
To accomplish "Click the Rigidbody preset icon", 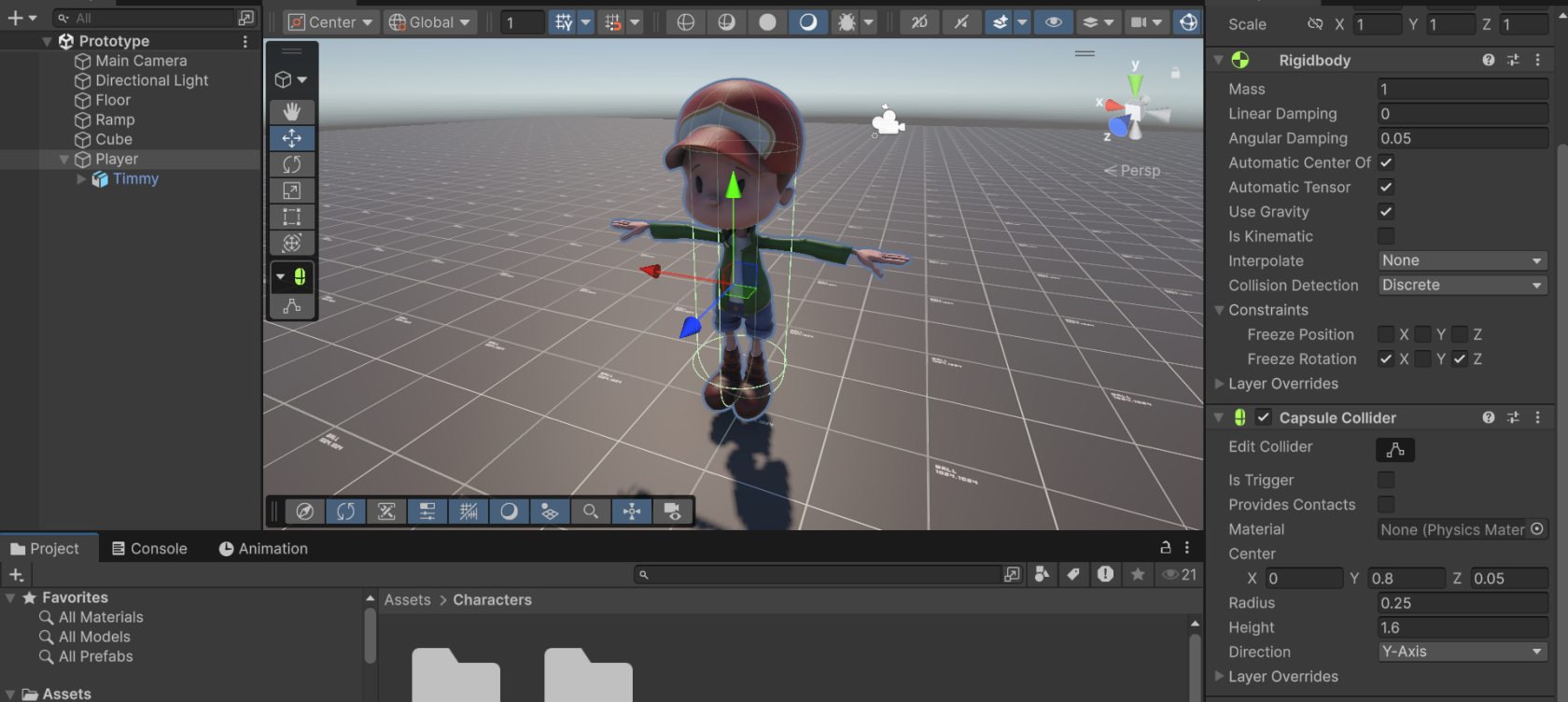I will pyautogui.click(x=1513, y=60).
